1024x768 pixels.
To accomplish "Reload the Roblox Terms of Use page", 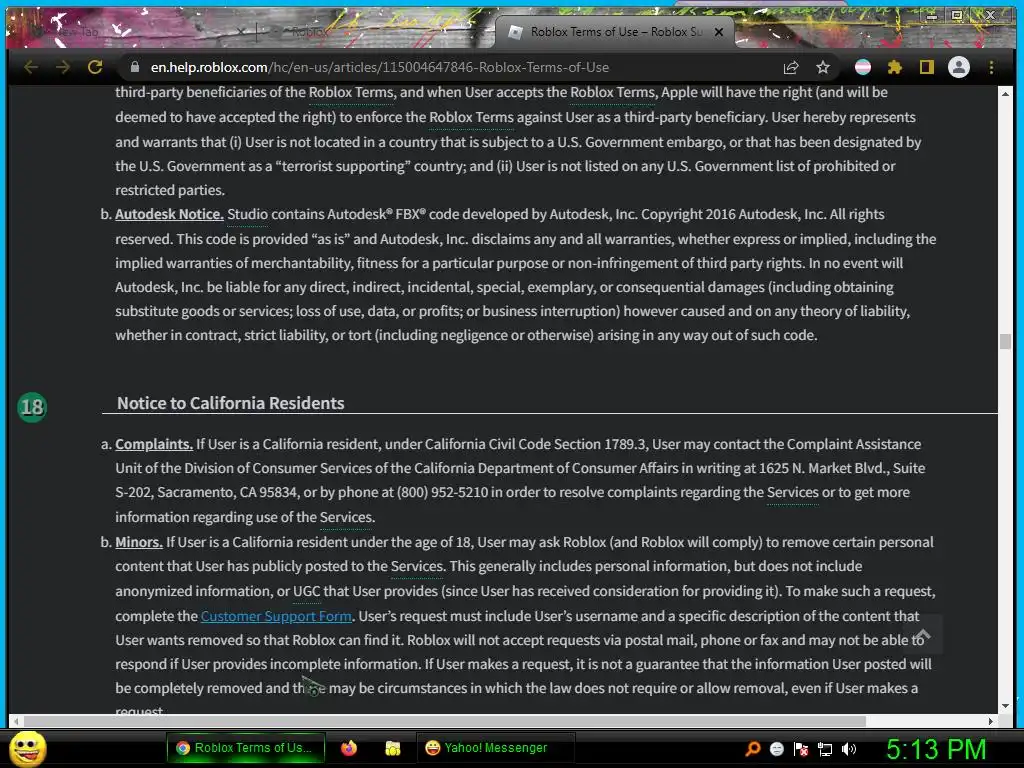I will [x=95, y=67].
